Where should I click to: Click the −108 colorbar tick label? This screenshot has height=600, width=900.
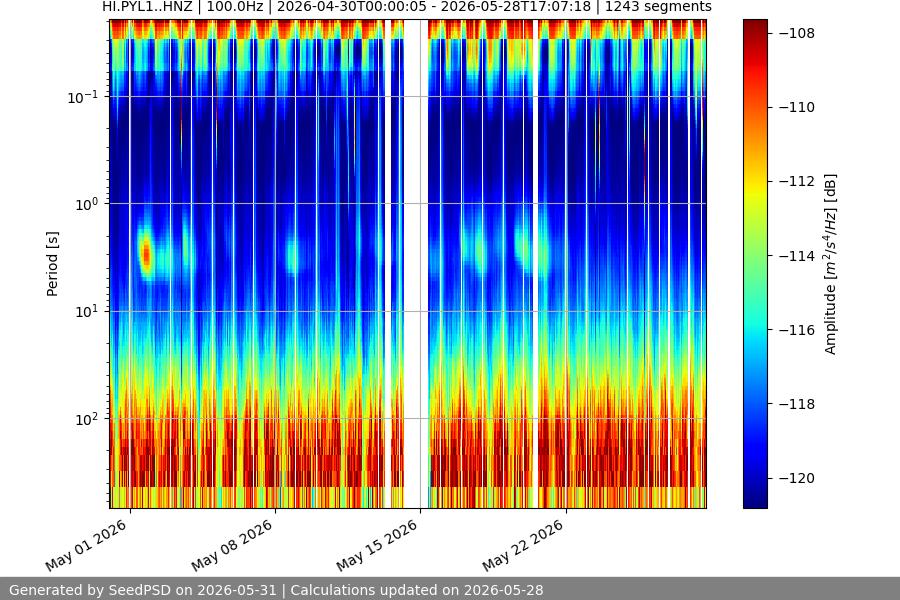coord(797,33)
